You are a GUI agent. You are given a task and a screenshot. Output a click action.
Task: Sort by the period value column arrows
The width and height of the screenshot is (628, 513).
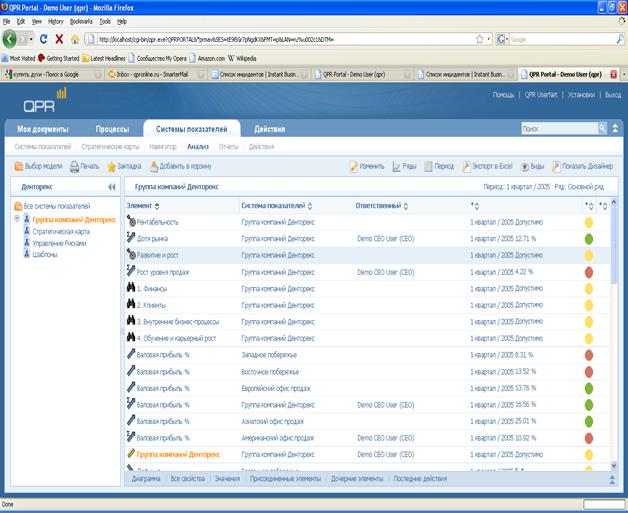(x=475, y=206)
